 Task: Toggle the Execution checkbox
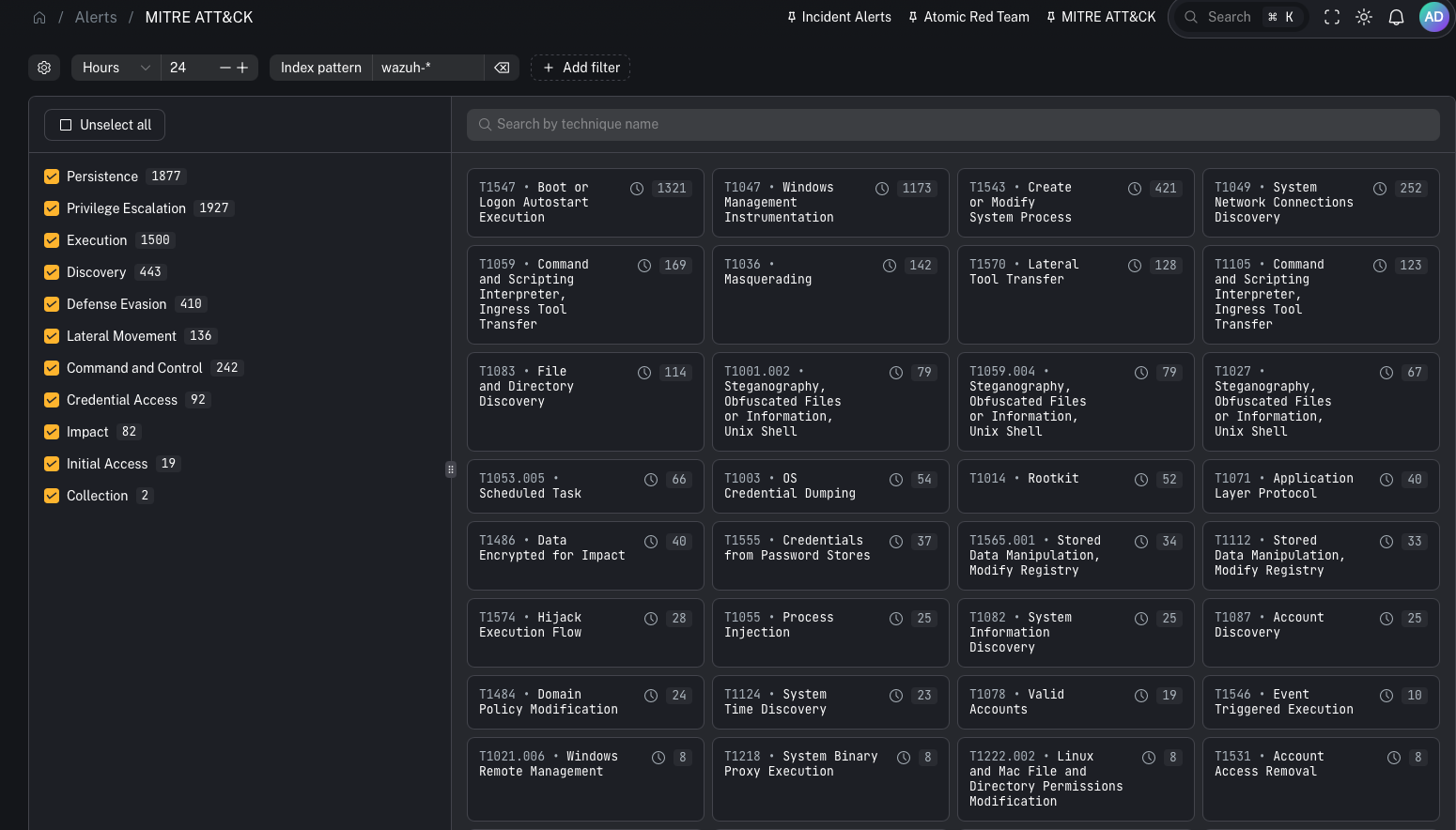52,240
